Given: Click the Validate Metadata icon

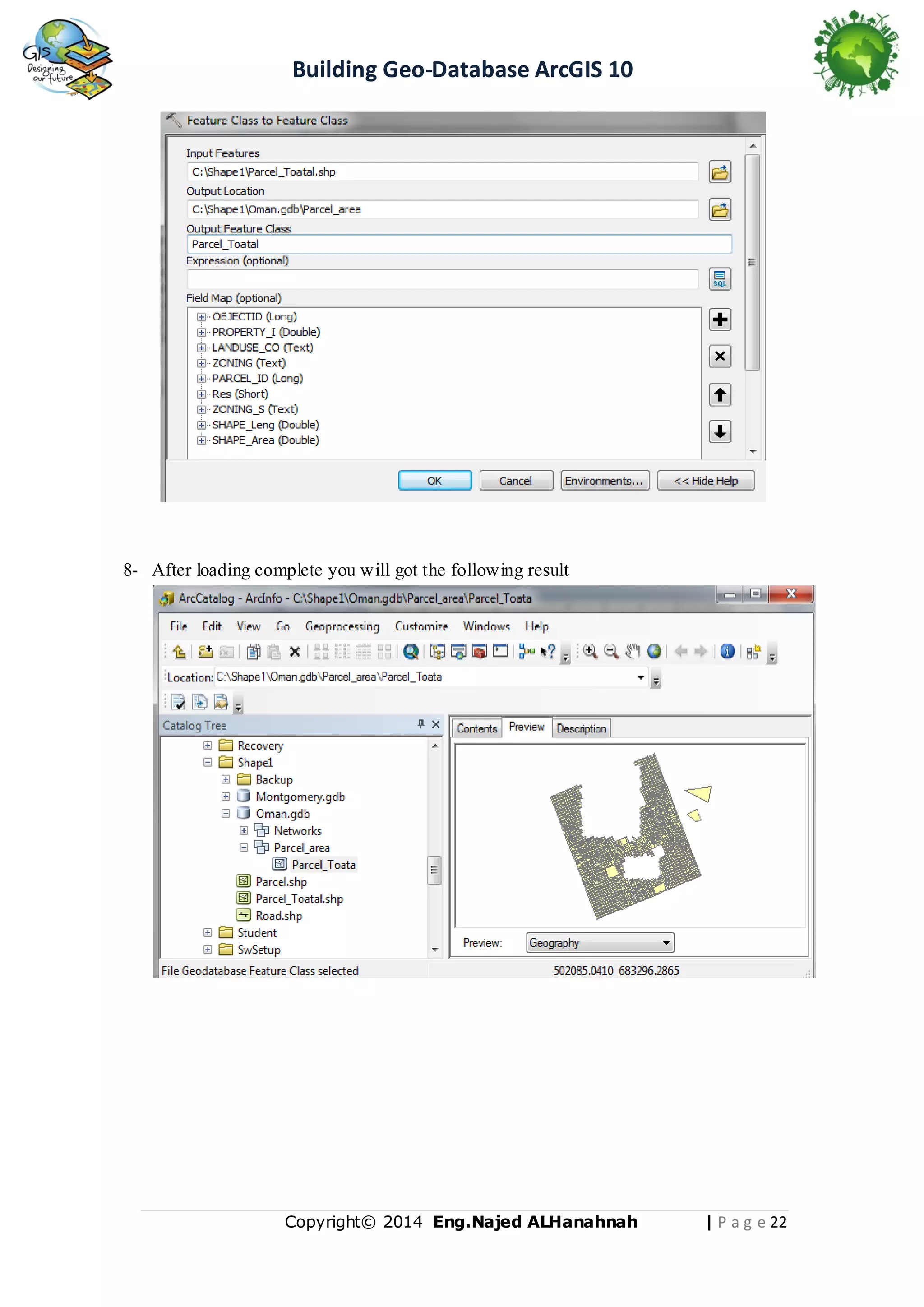Looking at the screenshot, I should point(178,702).
